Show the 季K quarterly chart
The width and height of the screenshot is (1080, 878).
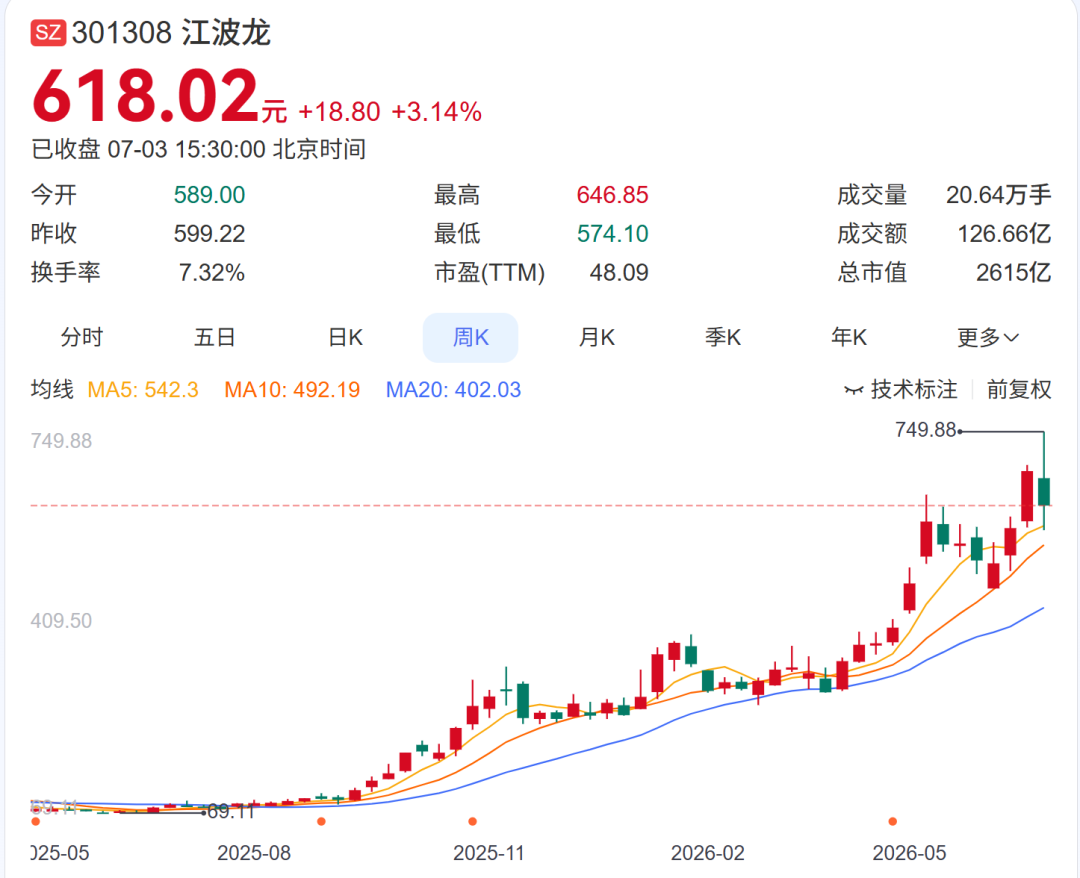coord(723,337)
